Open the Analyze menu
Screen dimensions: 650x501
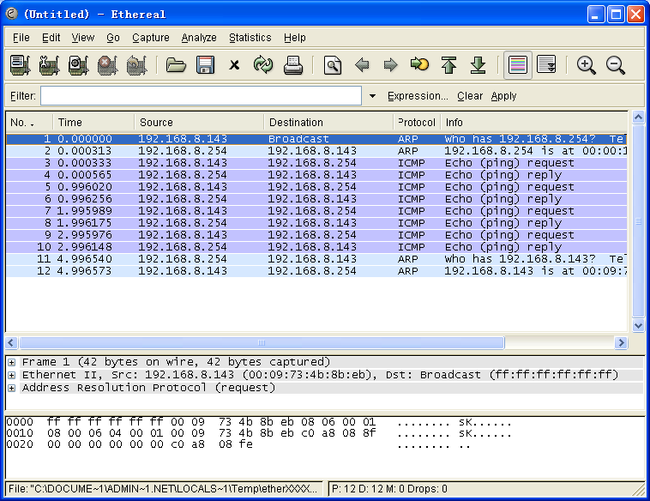click(199, 38)
